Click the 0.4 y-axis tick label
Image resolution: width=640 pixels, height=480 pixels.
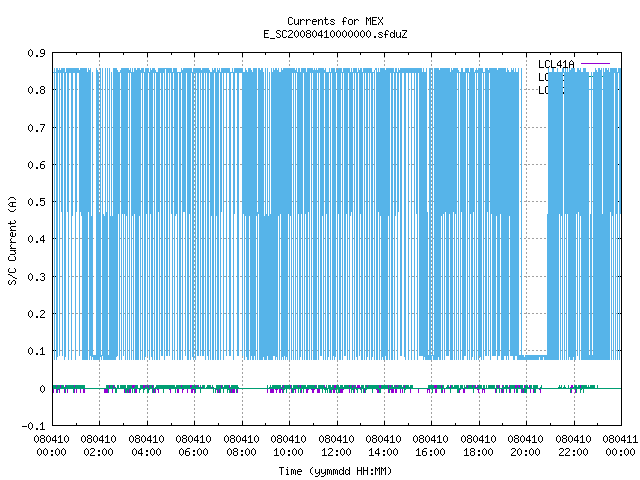36,239
